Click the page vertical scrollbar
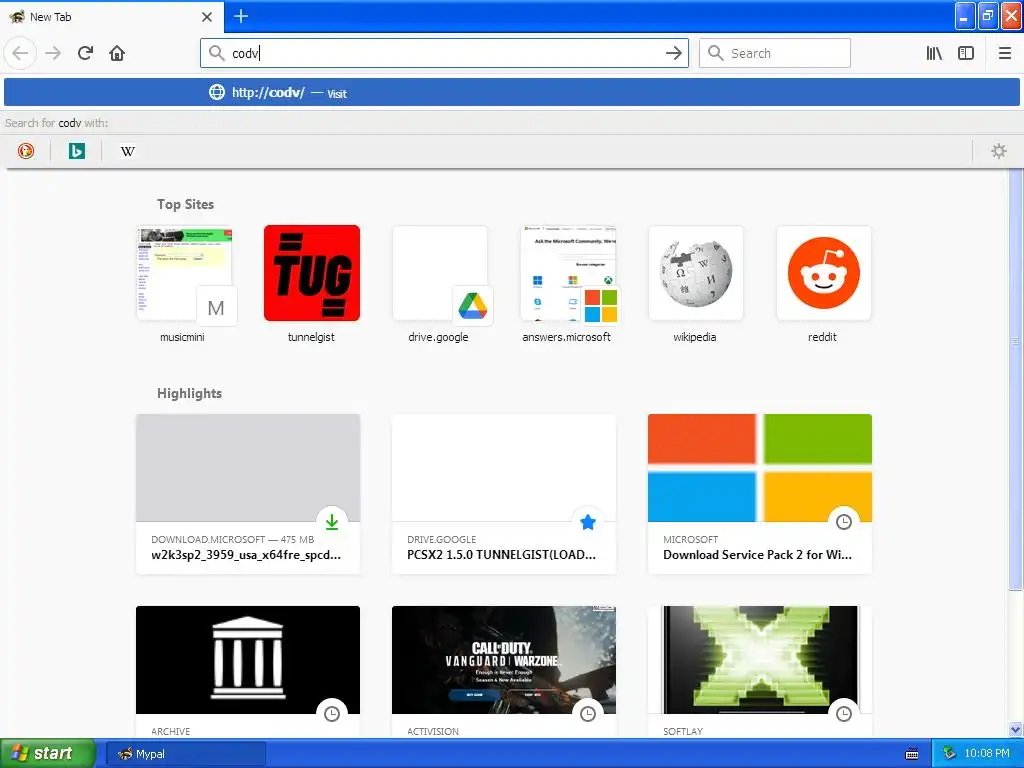 (x=1016, y=379)
